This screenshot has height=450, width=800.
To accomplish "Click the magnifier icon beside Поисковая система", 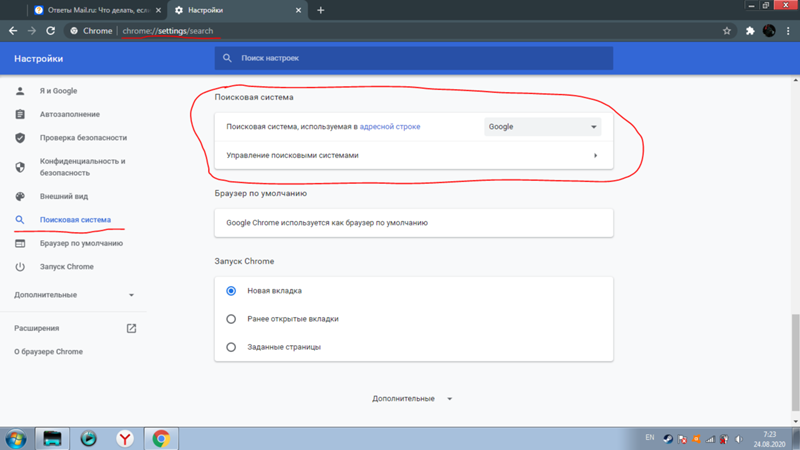I will [20, 220].
